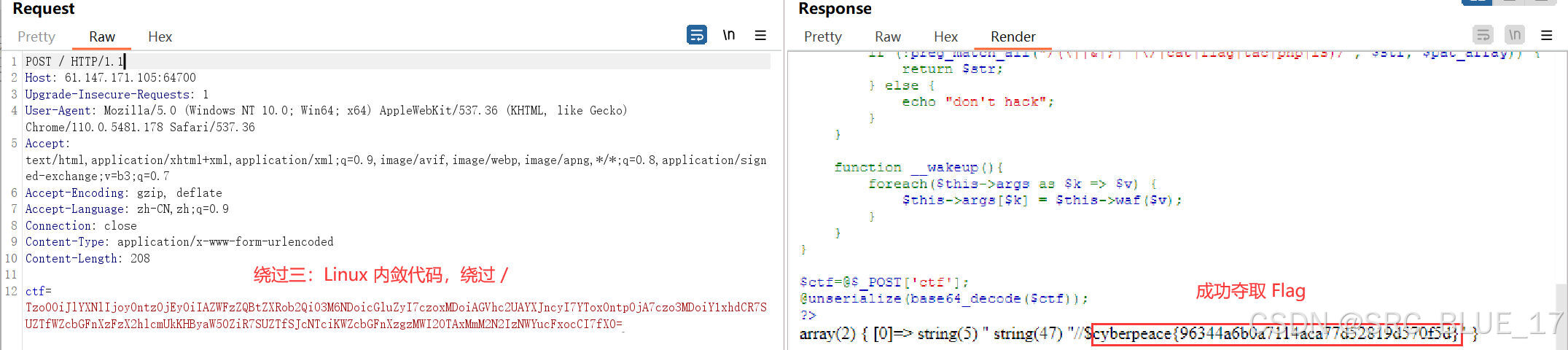The height and width of the screenshot is (350, 1568).
Task: Click the echo "don't hack" line
Action: click(978, 101)
